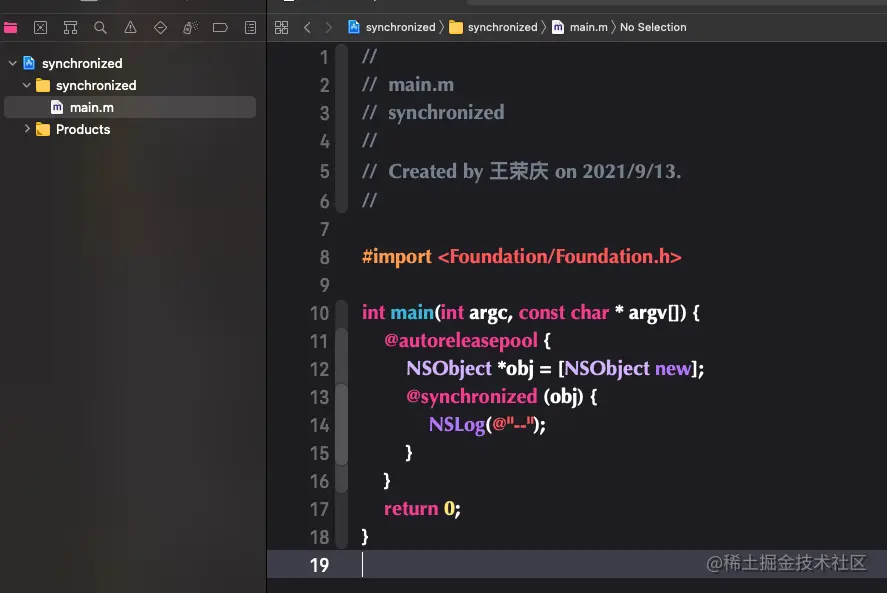Open the Project navigator folder icon
Viewport: 887px width, 593px height.
click(x=11, y=27)
